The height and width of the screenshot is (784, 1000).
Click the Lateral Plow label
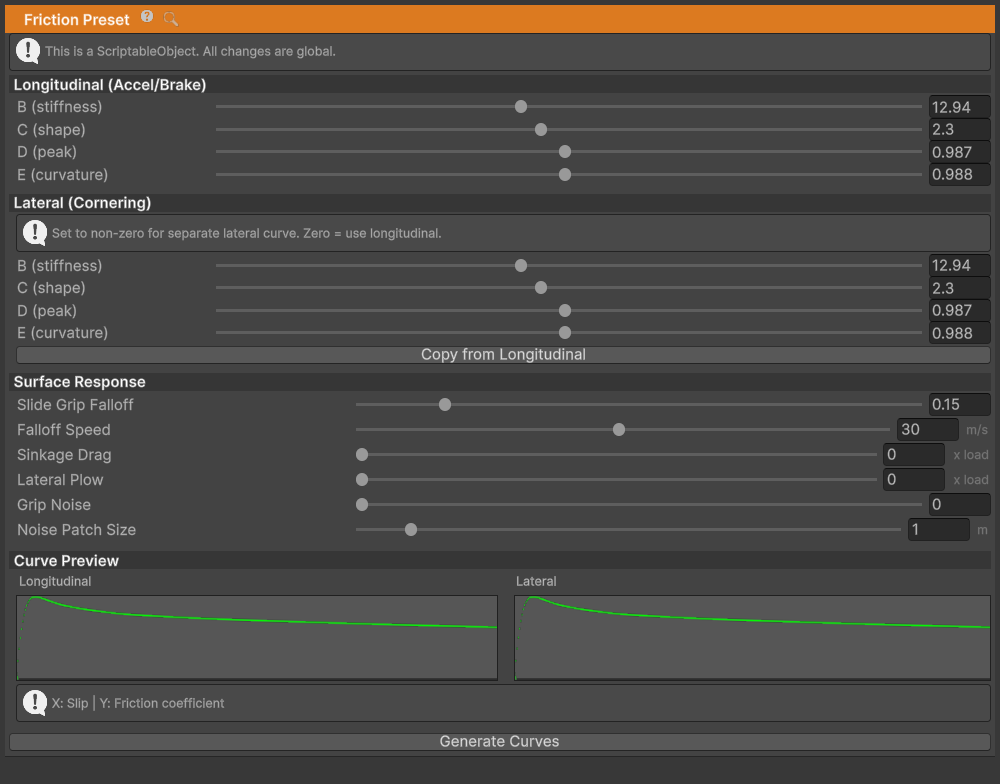(60, 480)
